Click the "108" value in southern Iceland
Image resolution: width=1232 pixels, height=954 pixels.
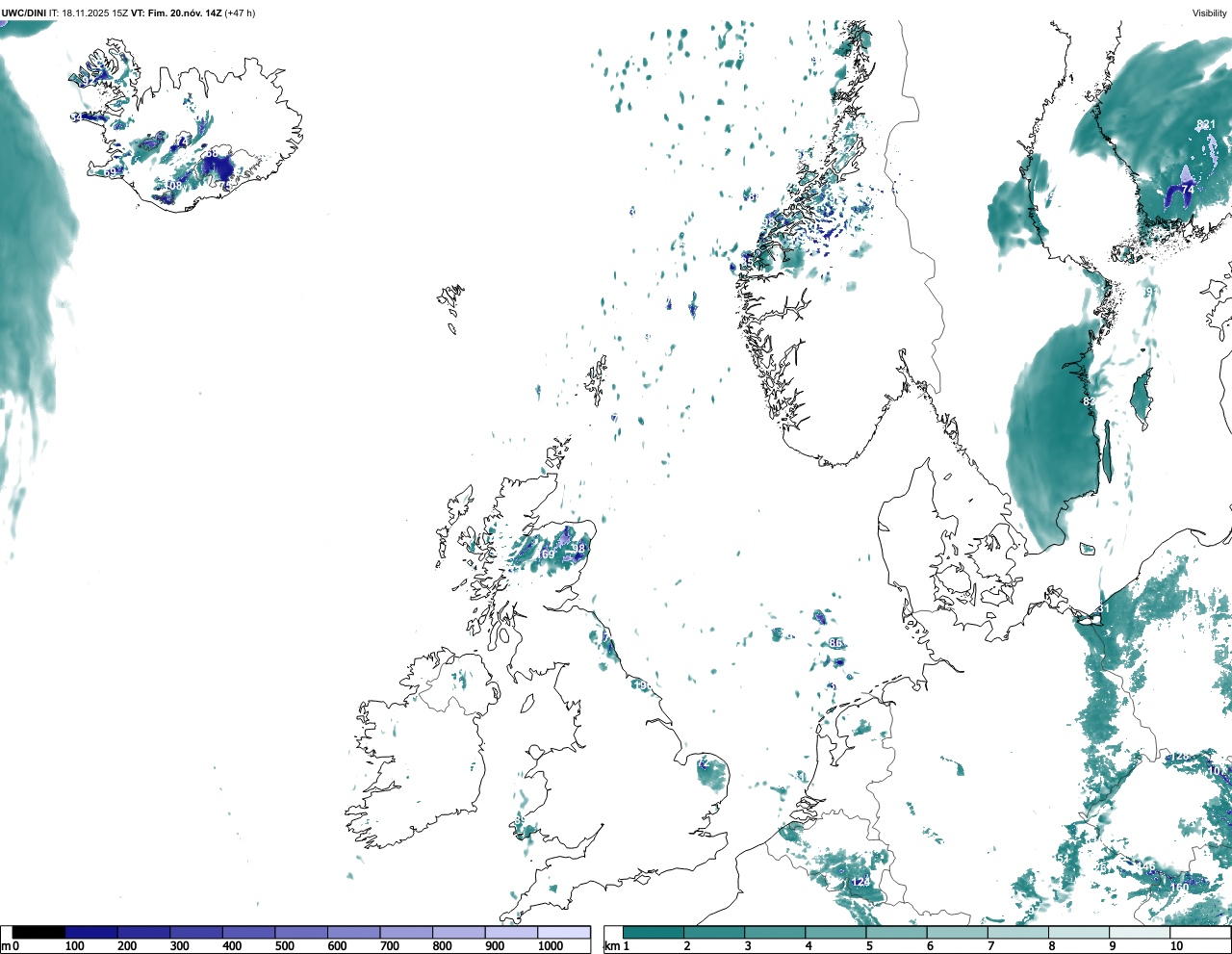pos(175,185)
